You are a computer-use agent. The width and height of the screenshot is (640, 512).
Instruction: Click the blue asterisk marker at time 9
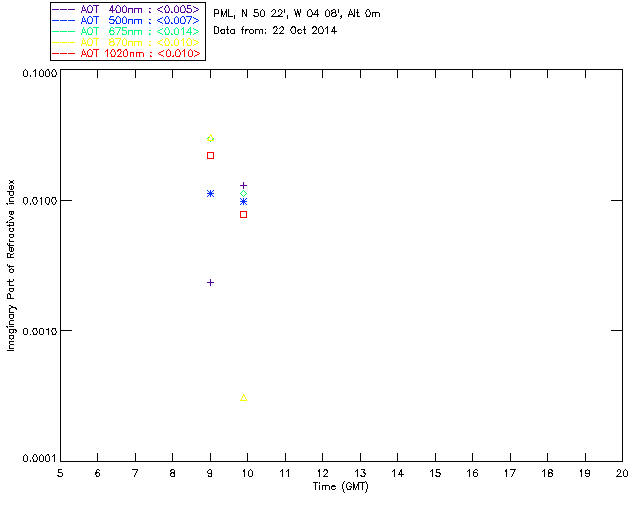point(210,194)
